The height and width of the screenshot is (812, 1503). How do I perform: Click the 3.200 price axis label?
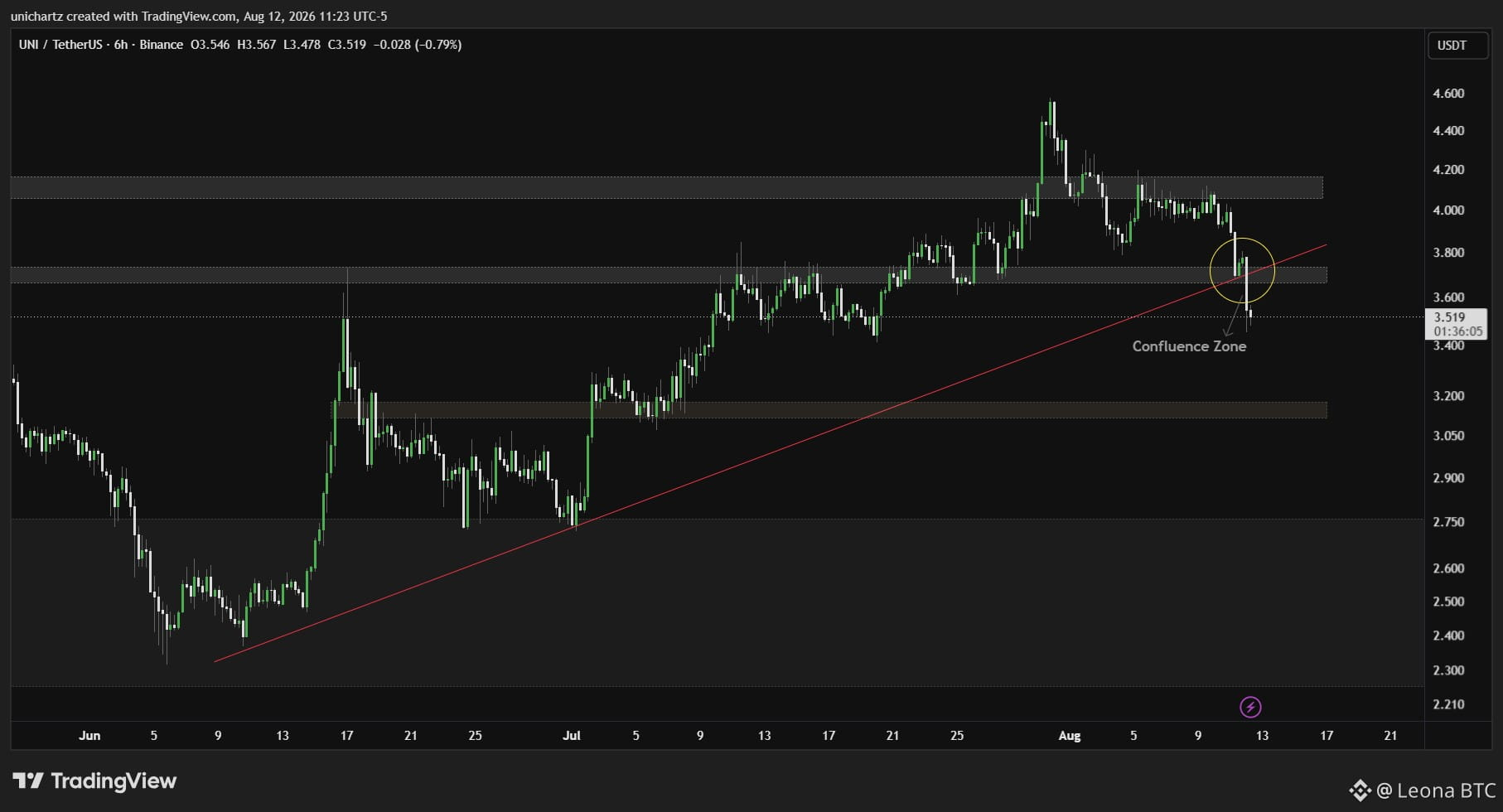coord(1448,396)
